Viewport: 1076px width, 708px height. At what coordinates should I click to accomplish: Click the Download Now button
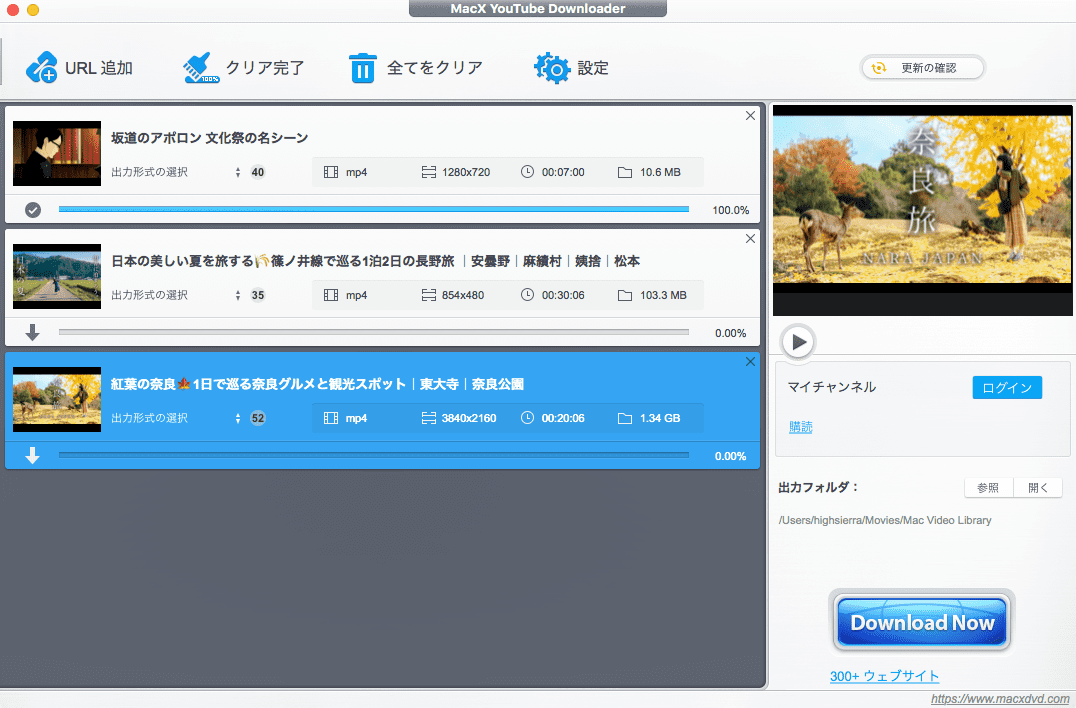pos(922,622)
